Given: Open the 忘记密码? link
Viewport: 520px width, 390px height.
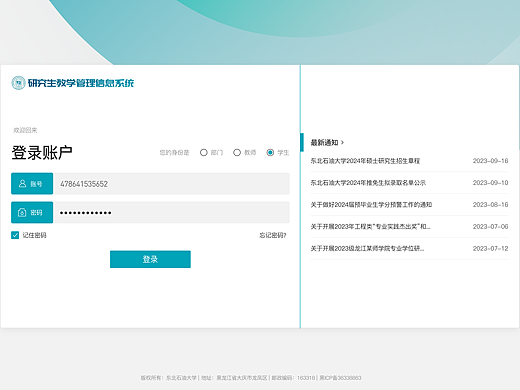Looking at the screenshot, I should tap(273, 235).
